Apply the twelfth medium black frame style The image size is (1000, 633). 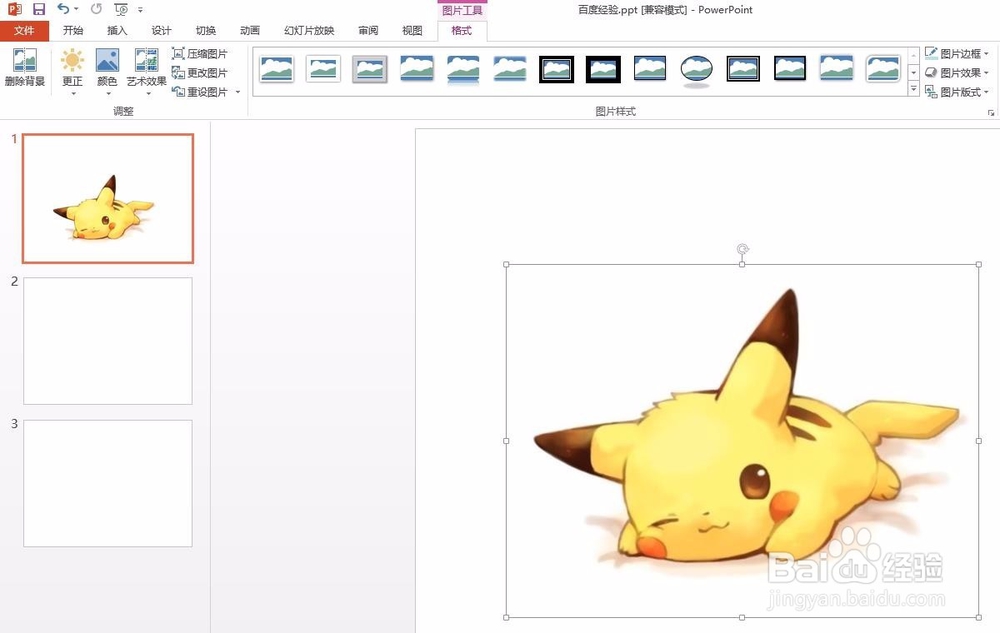click(790, 69)
